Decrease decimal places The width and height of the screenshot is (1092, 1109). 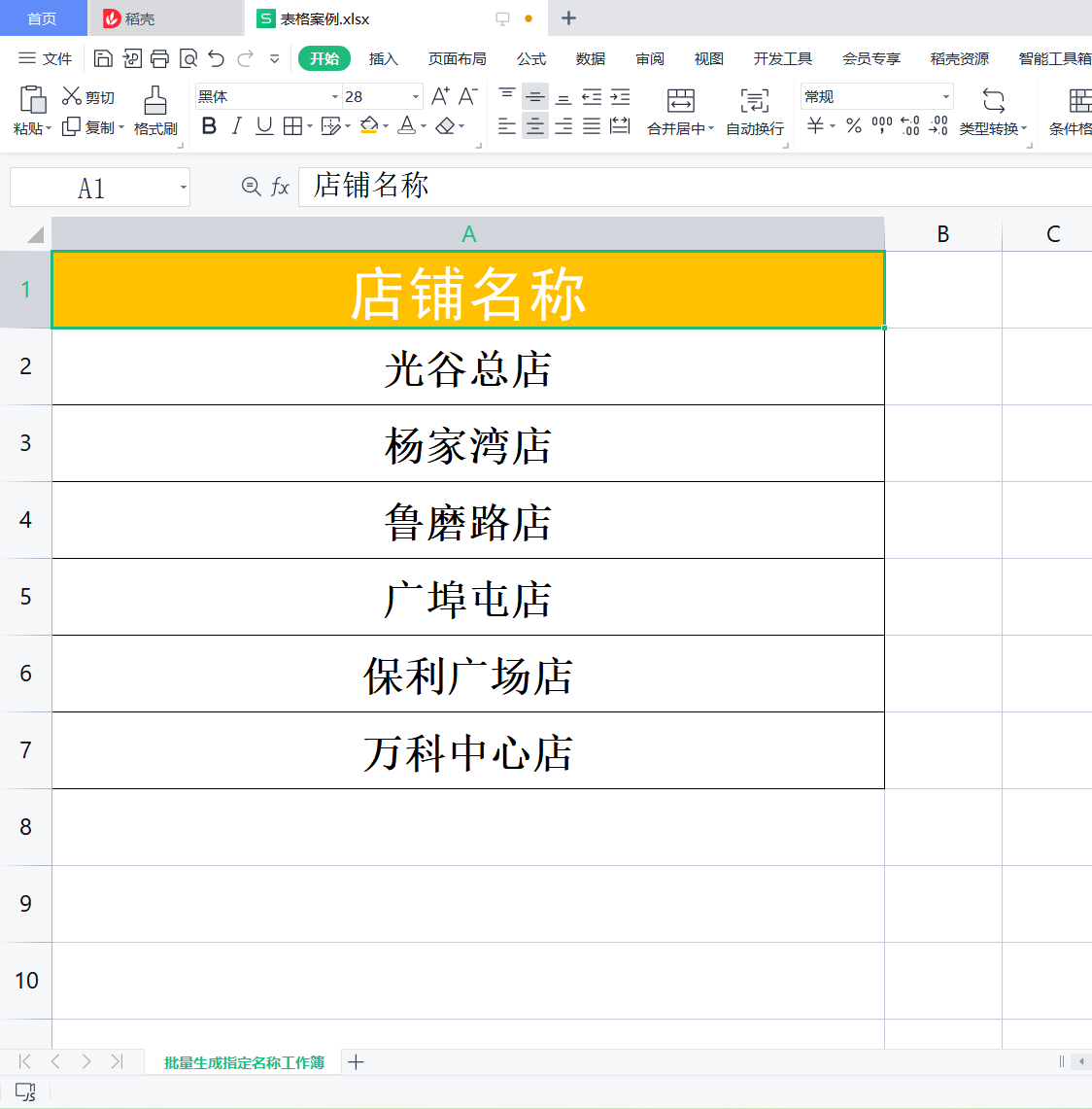coord(938,126)
